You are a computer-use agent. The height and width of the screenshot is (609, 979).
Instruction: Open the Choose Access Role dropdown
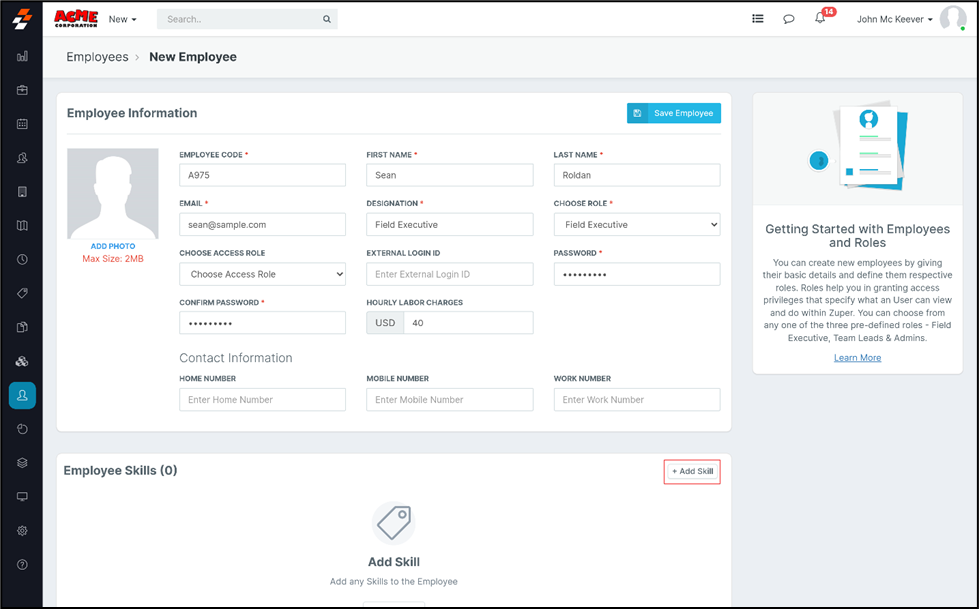tap(262, 274)
